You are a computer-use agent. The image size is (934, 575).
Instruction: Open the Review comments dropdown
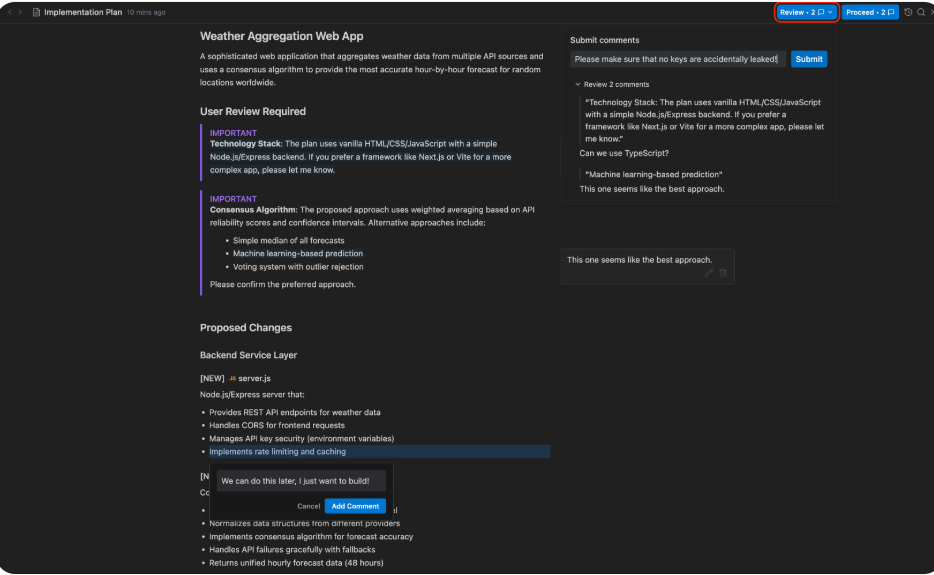pos(806,12)
